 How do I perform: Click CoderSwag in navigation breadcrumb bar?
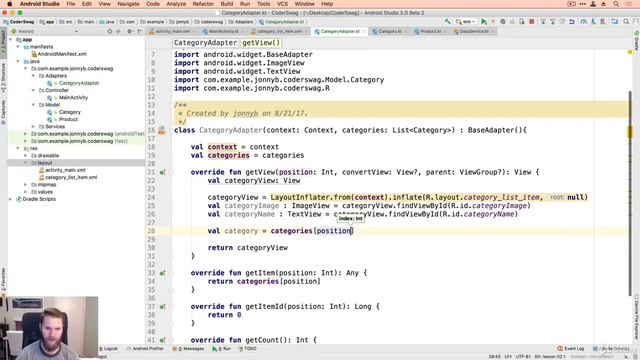tap(19, 22)
